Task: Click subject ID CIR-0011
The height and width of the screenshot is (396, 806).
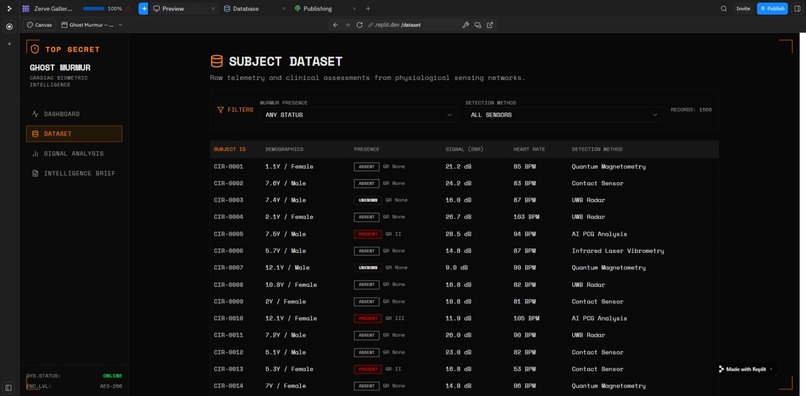Action: 228,335
